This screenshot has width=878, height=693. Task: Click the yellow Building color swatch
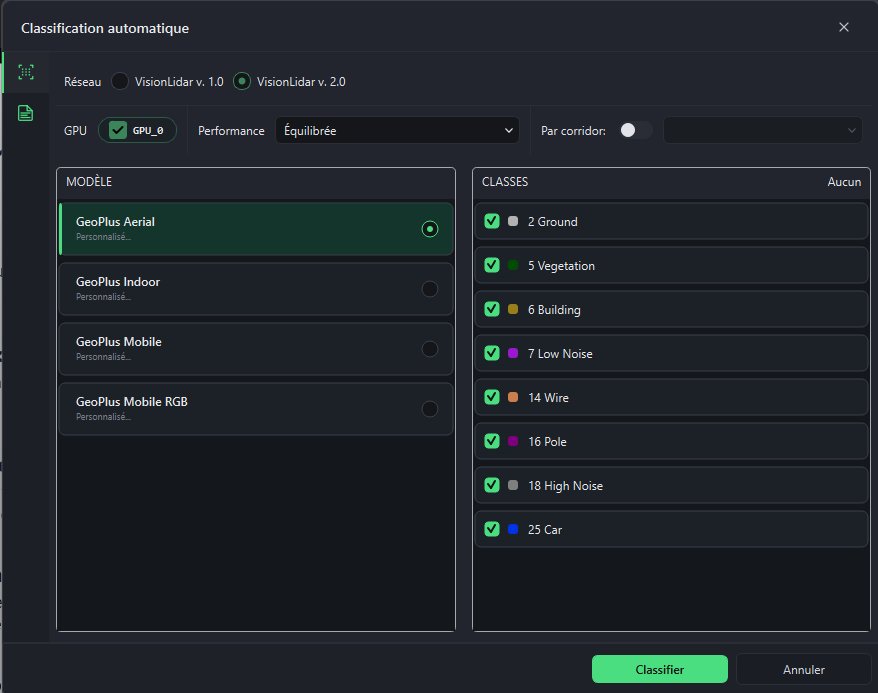[x=513, y=309]
